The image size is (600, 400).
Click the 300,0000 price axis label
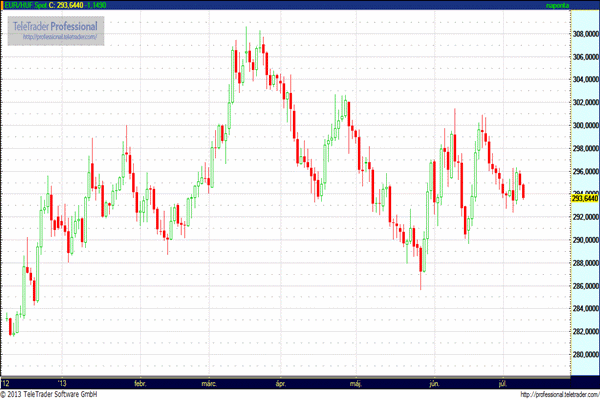tap(584, 125)
